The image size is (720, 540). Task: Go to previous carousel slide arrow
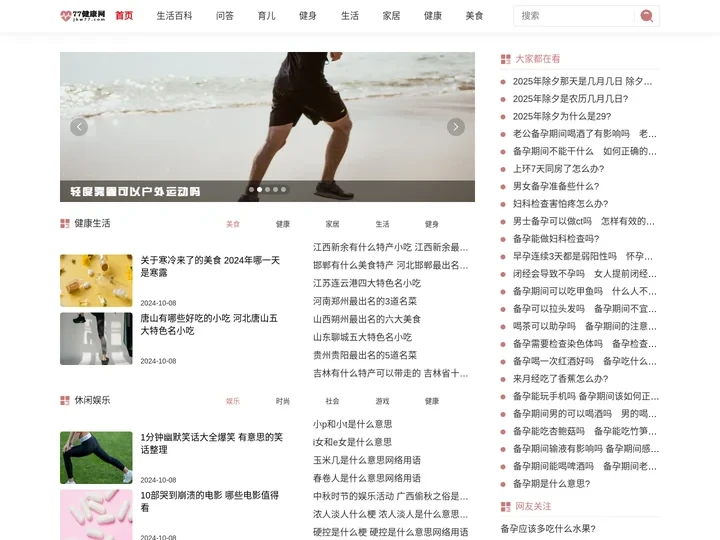(x=79, y=127)
